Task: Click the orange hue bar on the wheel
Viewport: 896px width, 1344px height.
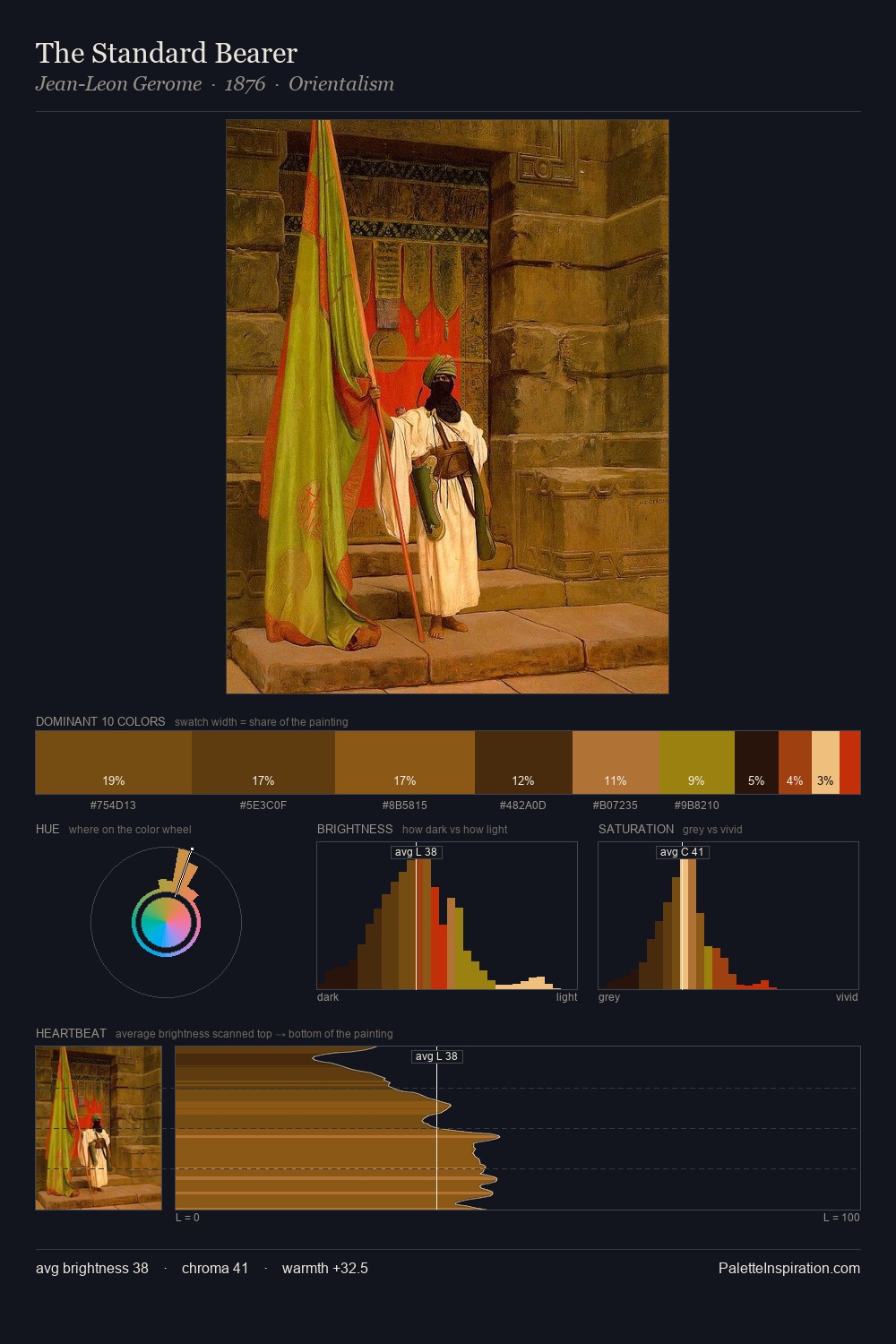Action: [185, 869]
